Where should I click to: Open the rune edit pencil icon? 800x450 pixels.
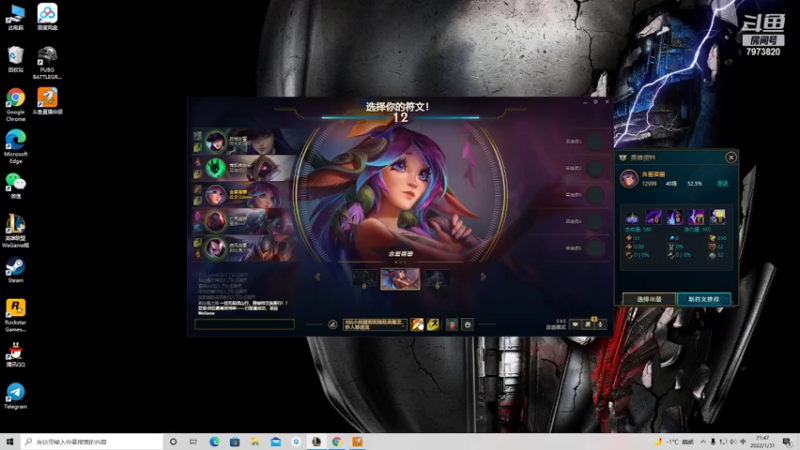coord(333,324)
